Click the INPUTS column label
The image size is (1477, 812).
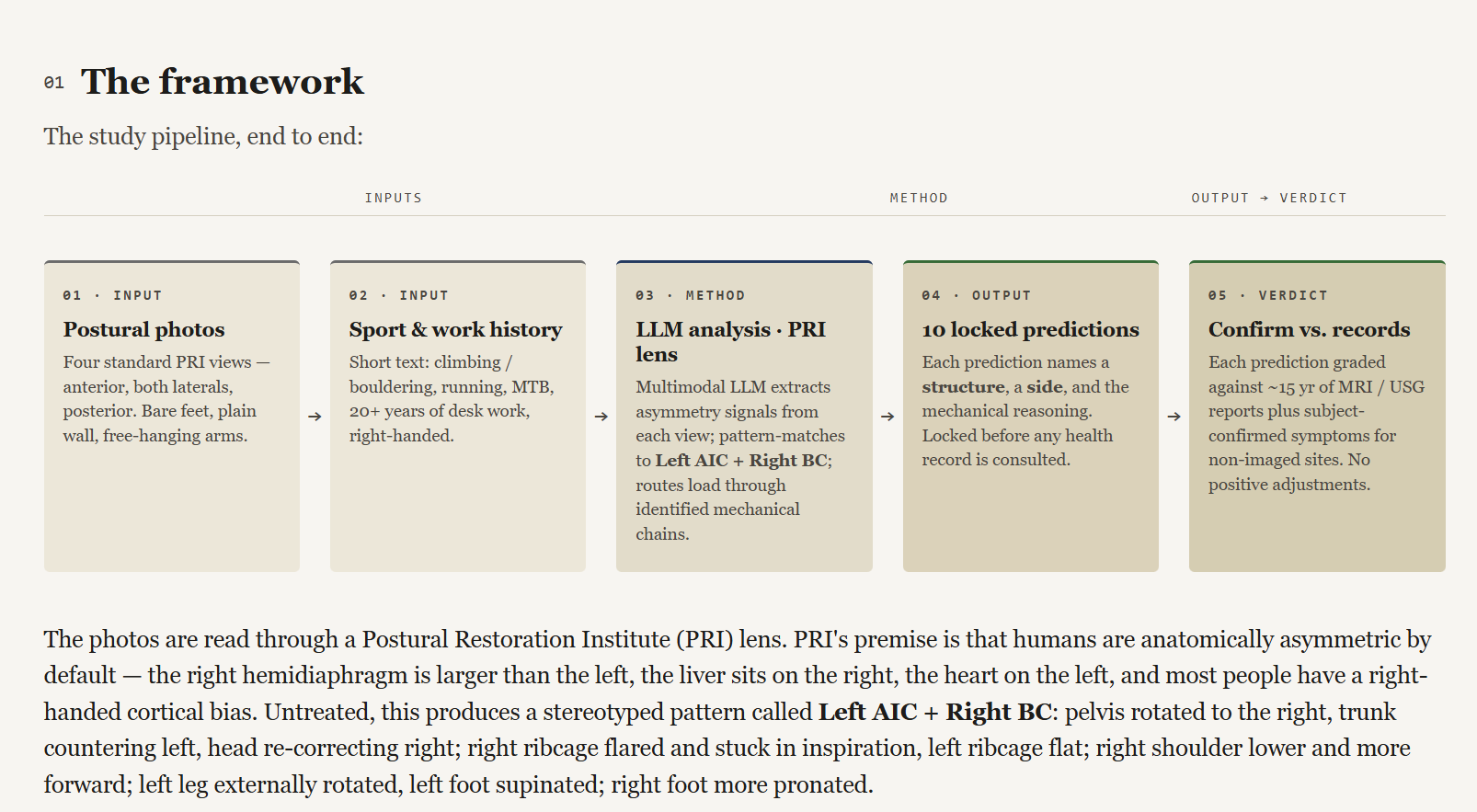point(394,198)
